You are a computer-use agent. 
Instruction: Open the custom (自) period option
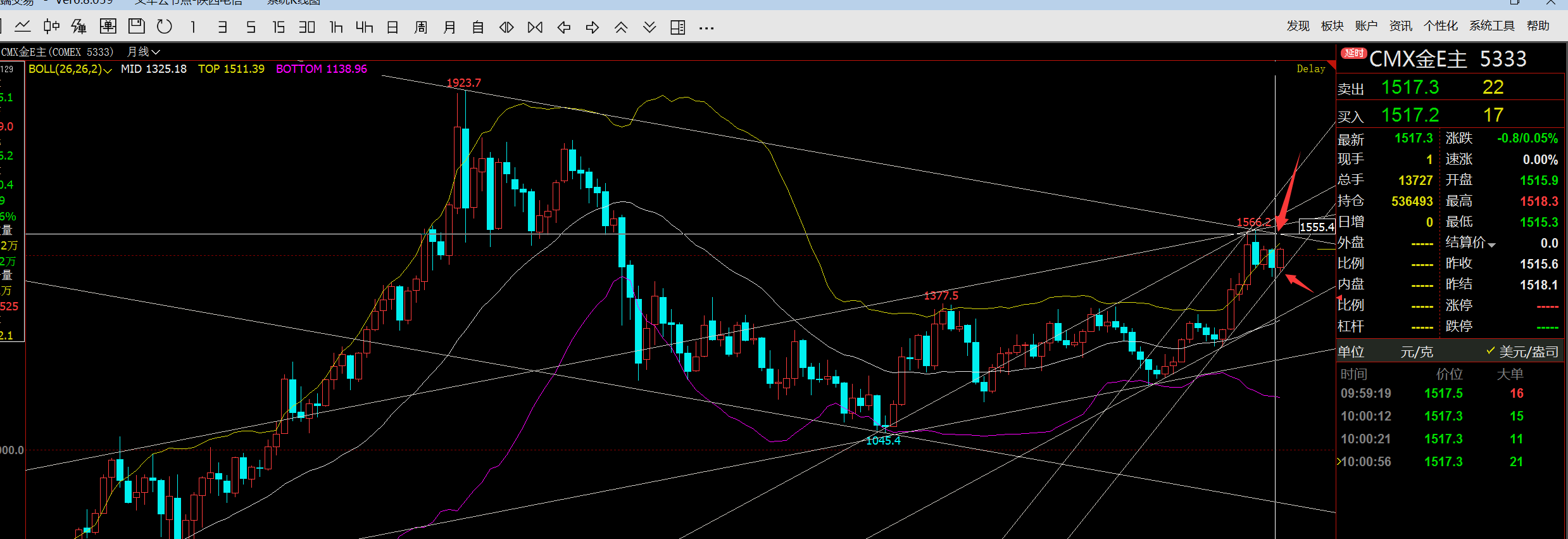tap(478, 27)
